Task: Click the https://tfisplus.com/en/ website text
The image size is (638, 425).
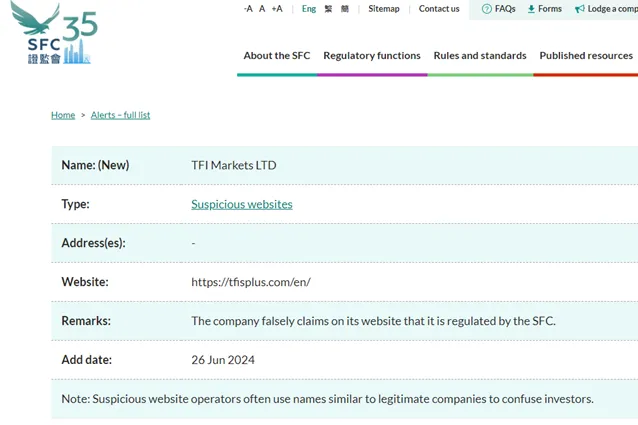Action: (251, 282)
